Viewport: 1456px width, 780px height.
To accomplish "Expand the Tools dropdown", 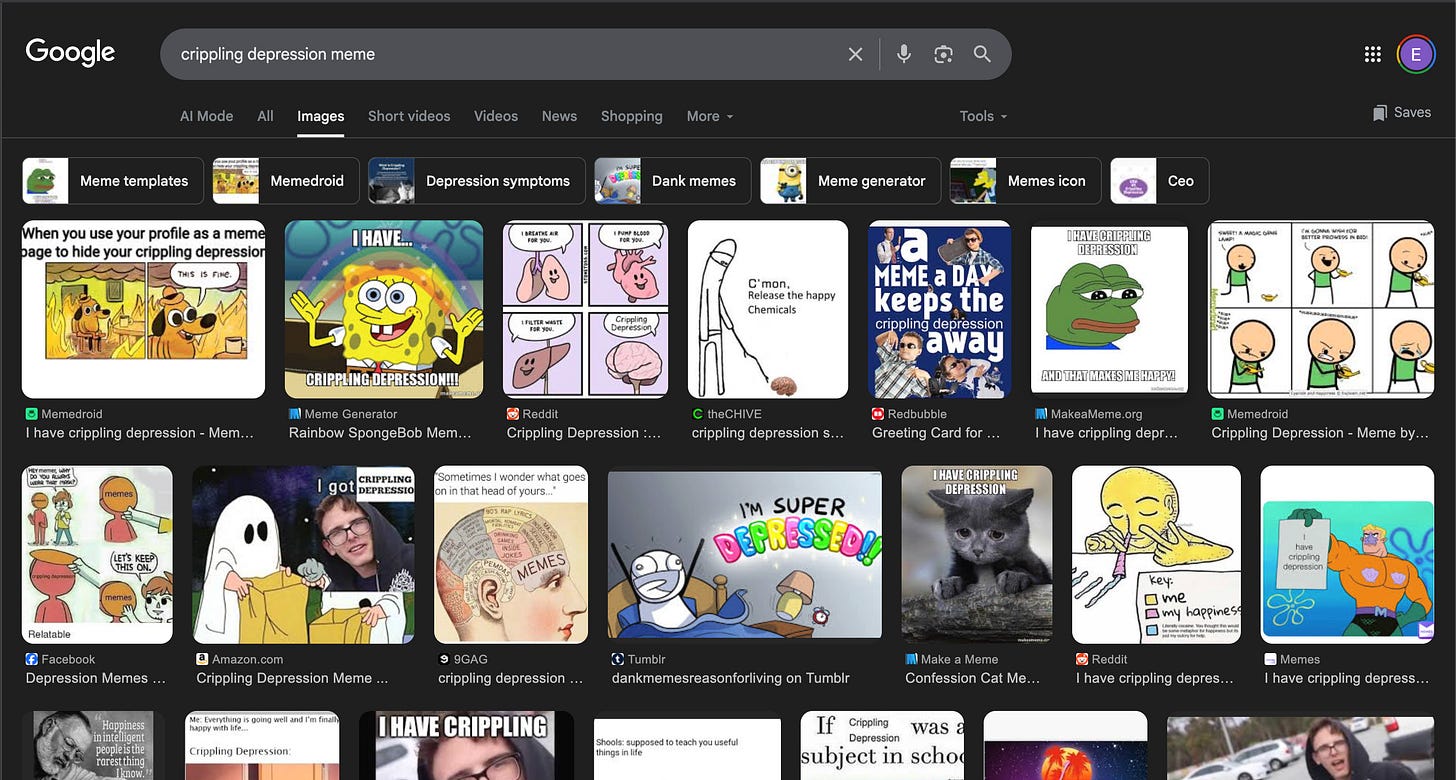I will point(983,116).
